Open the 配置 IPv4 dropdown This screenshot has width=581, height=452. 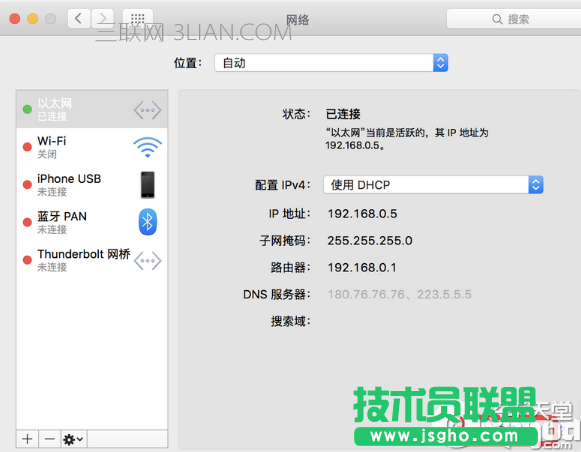(433, 185)
